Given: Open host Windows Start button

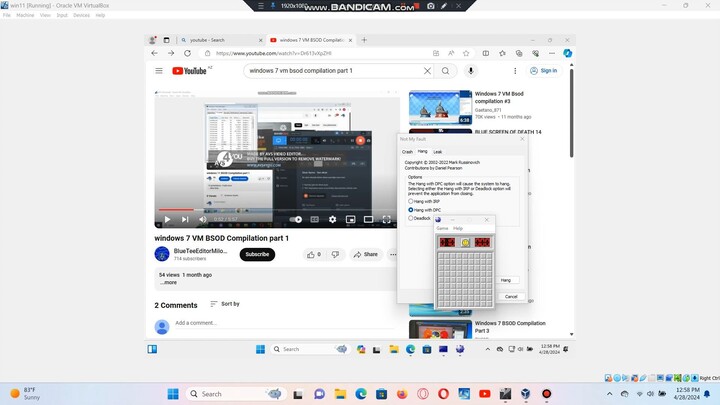Looking at the screenshot, I should (x=173, y=394).
